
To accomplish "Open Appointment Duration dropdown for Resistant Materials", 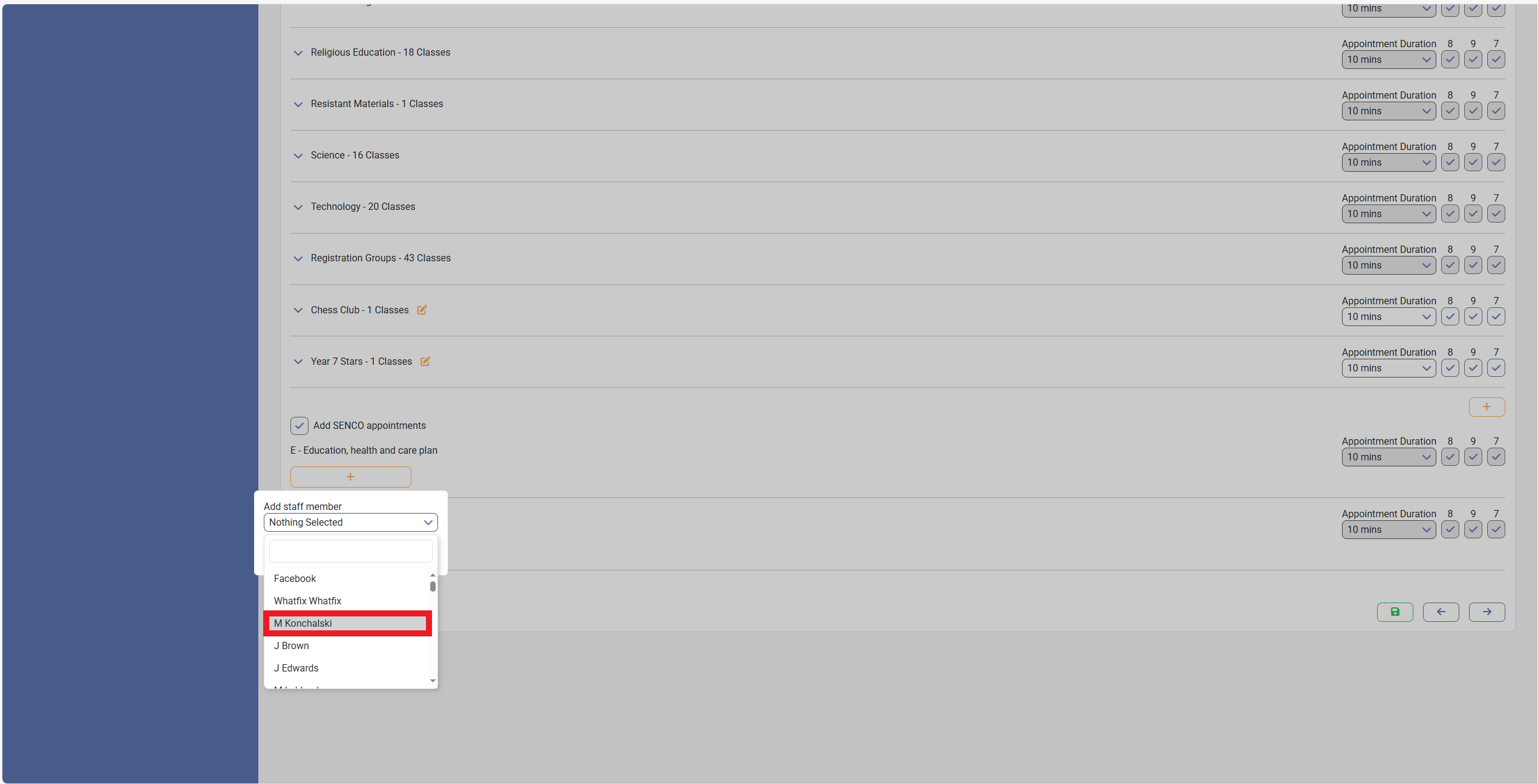I will coord(1388,111).
